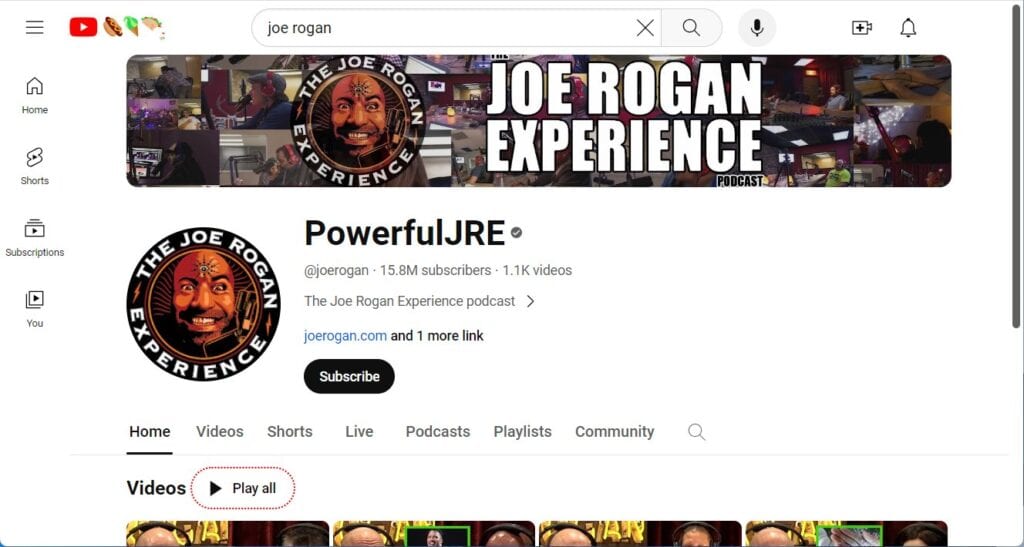Switch to the Shorts channel tab
Screen dimensions: 1024x547
pyautogui.click(x=290, y=431)
